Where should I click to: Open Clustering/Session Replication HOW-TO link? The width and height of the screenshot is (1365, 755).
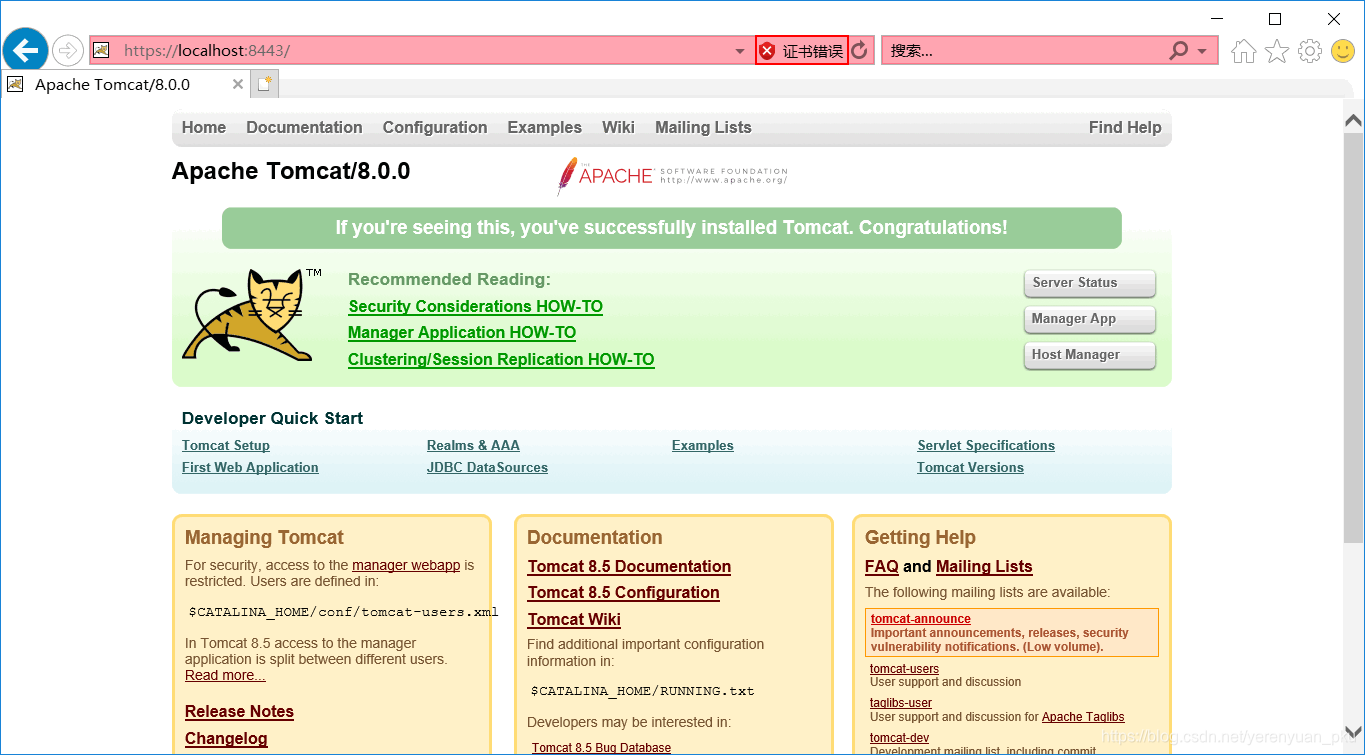coord(501,359)
